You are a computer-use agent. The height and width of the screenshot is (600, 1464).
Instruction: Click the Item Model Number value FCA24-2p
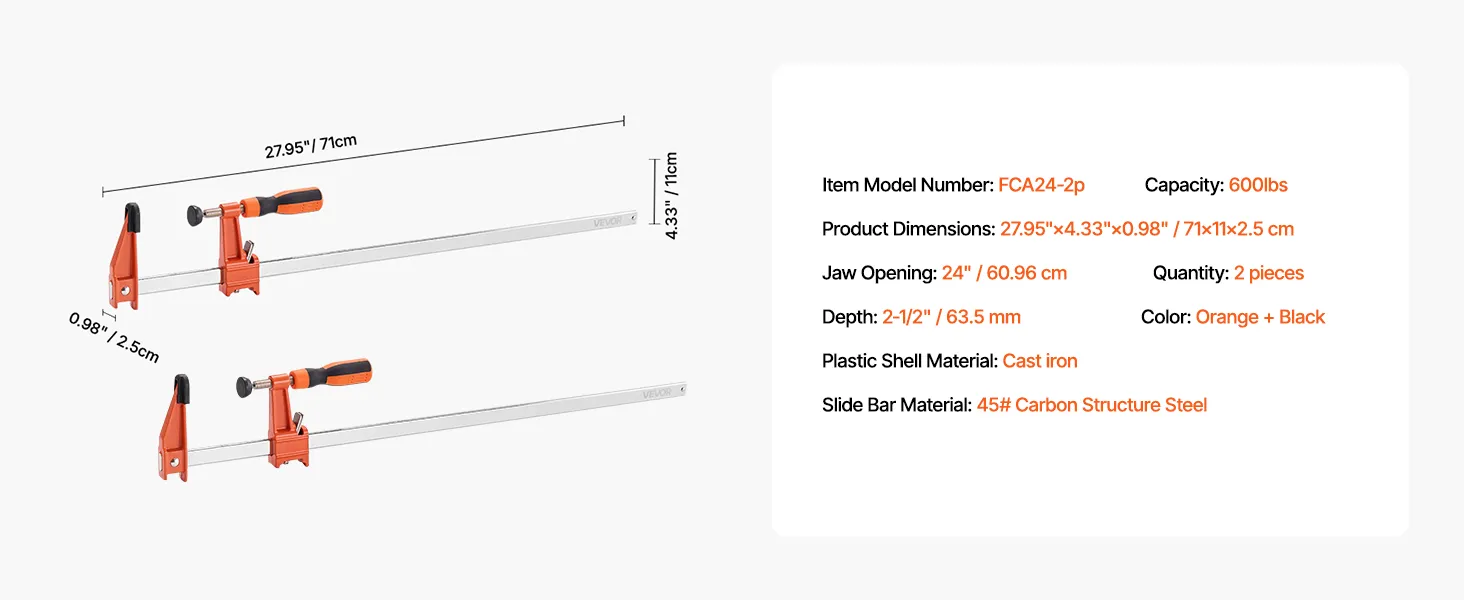tap(1041, 185)
